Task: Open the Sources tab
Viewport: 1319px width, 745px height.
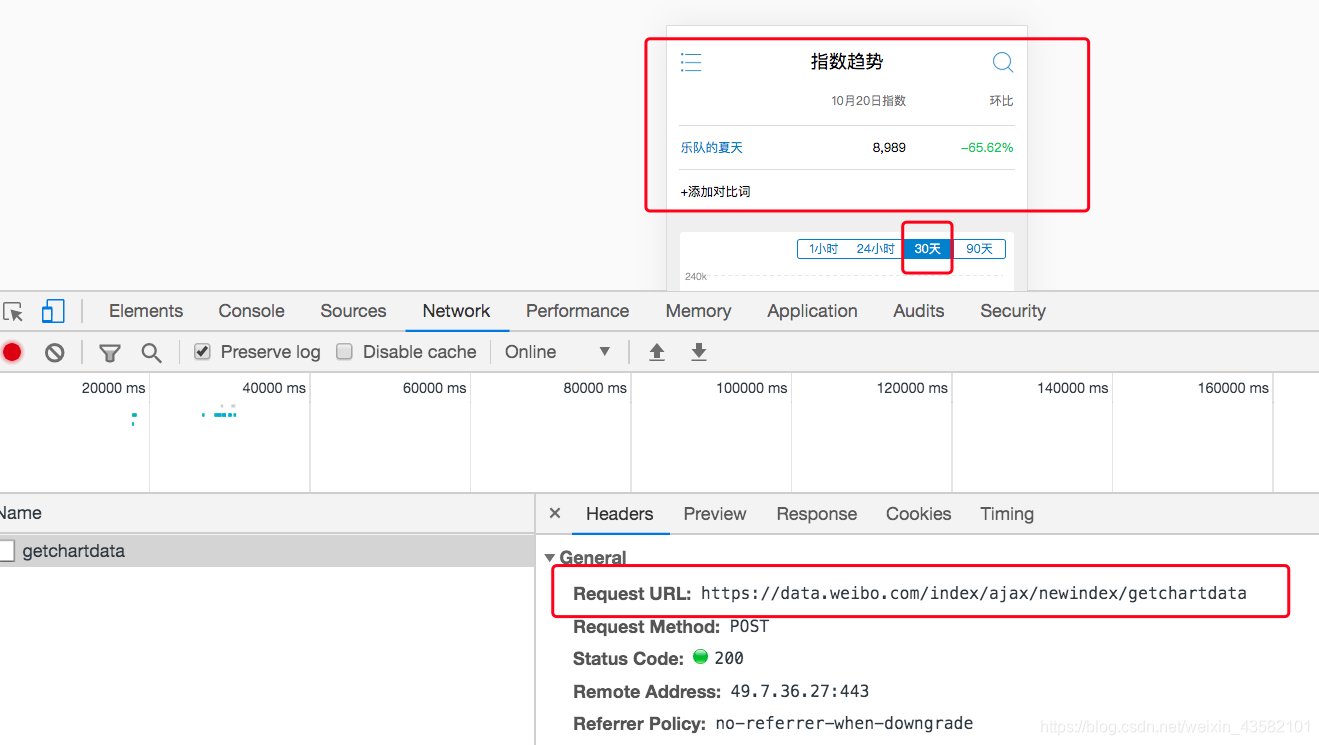Action: pos(353,311)
